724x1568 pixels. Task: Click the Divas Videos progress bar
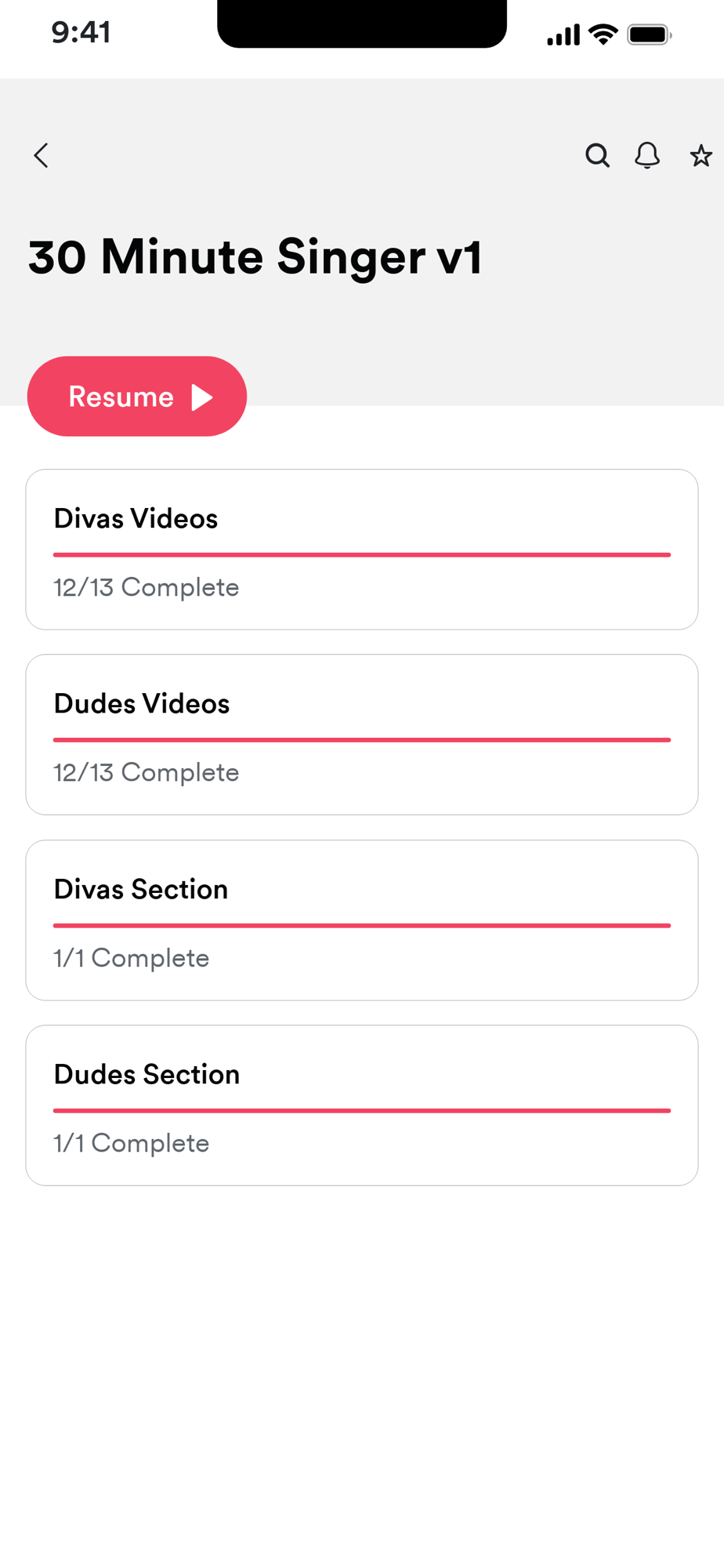(x=362, y=555)
